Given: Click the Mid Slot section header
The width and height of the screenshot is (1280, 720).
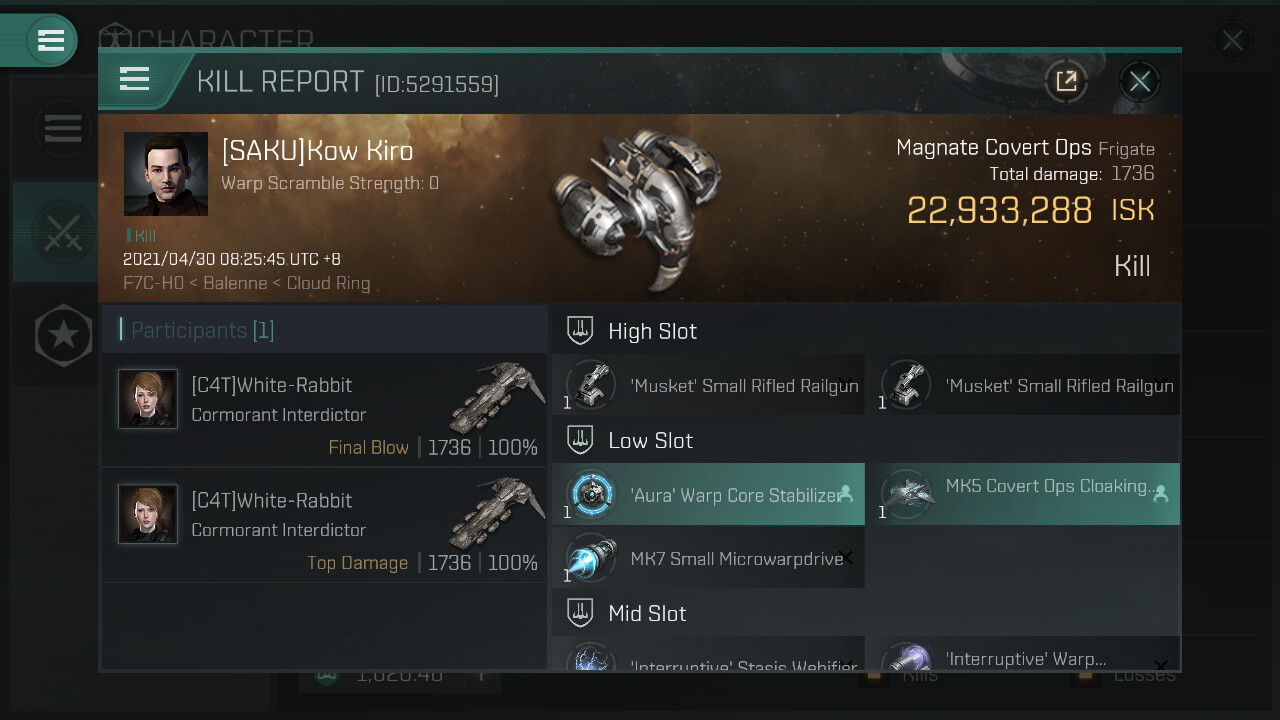Looking at the screenshot, I should point(647,613).
